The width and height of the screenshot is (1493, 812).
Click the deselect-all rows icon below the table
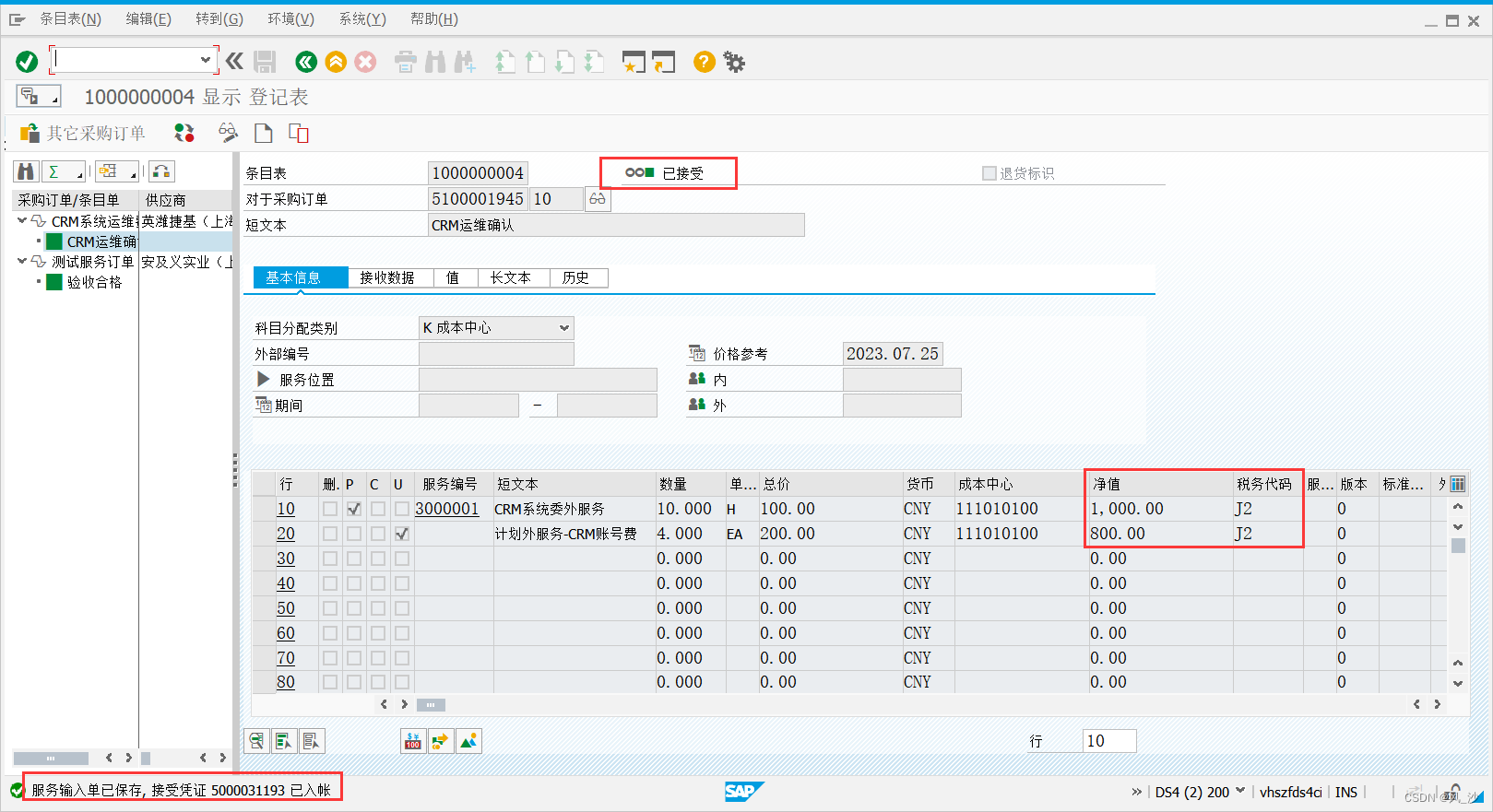pos(312,741)
